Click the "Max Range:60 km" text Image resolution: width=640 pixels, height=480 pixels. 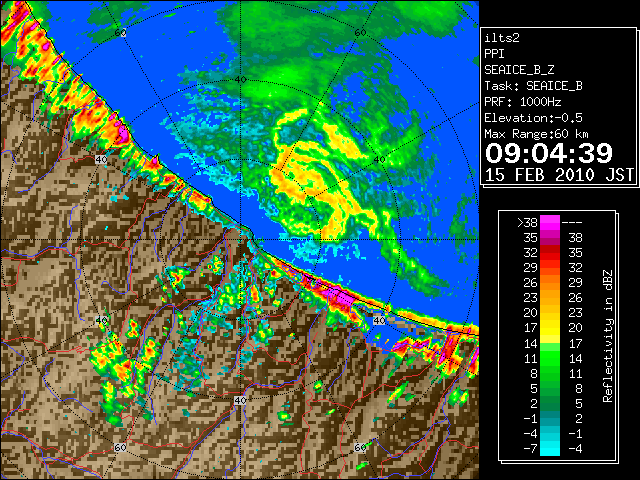tap(536, 134)
